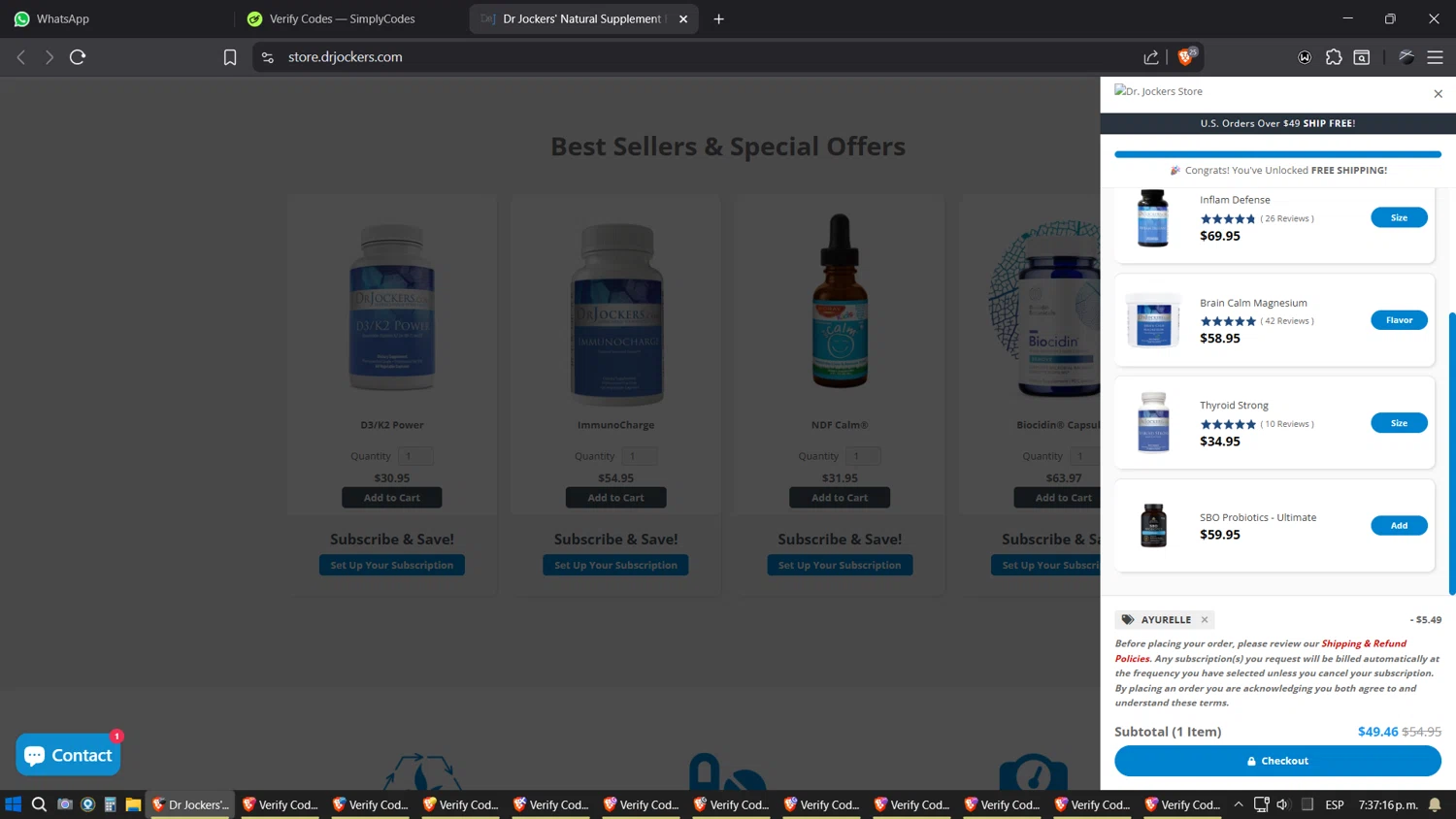Open the browser extensions puzzle icon
This screenshot has width=1456, height=819.
tap(1334, 57)
